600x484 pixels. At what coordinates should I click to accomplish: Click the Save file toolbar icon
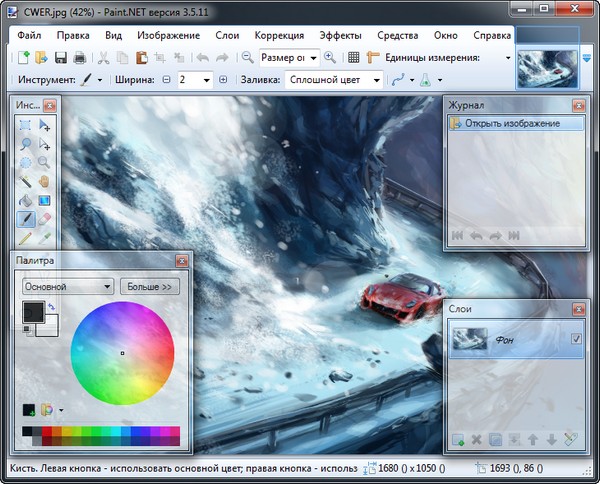61,58
